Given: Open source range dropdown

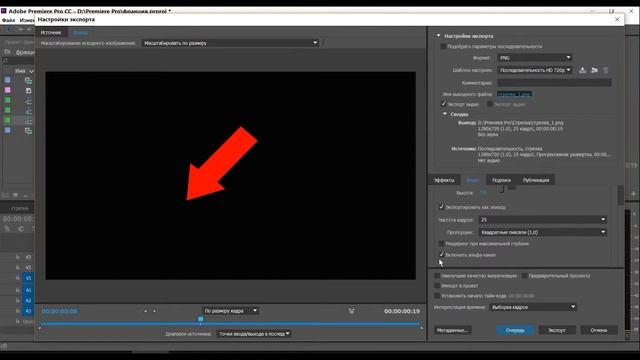Looking at the screenshot, I should [253, 333].
